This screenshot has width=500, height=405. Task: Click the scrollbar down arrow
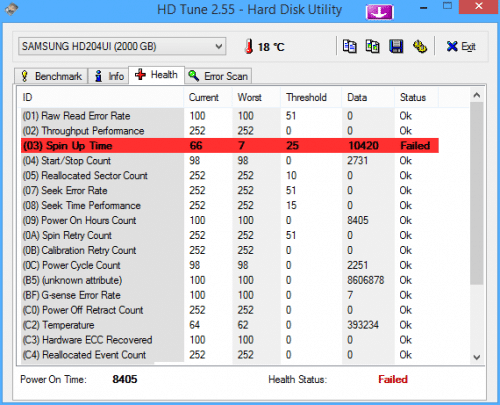477,357
